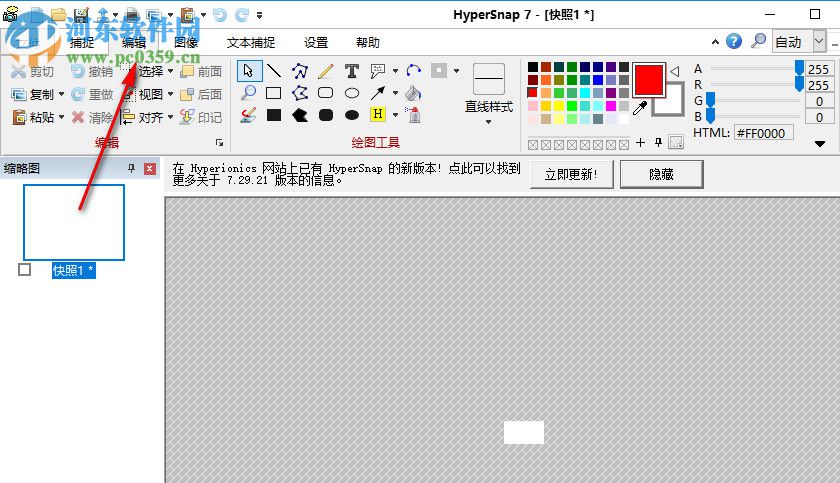Open the help question mark icon
Image resolution: width=840 pixels, height=483 pixels.
(x=734, y=41)
